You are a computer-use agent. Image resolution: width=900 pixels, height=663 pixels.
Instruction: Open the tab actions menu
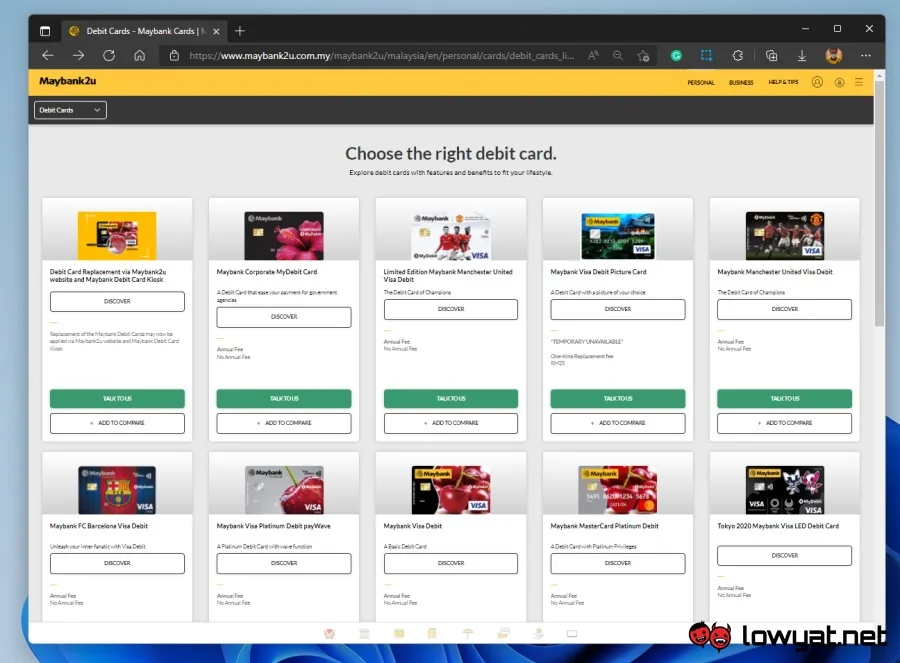(x=45, y=31)
